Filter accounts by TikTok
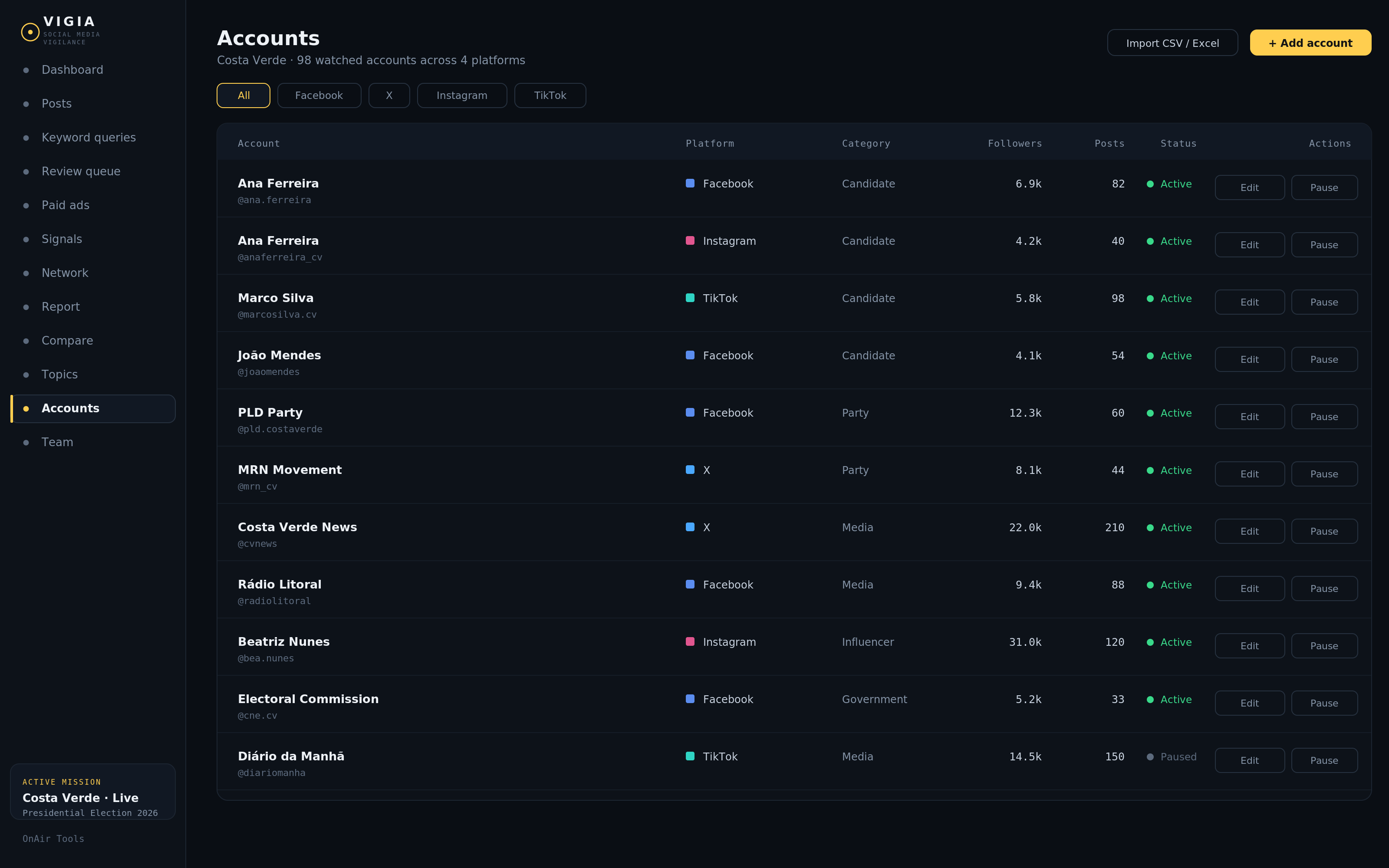 coord(550,95)
